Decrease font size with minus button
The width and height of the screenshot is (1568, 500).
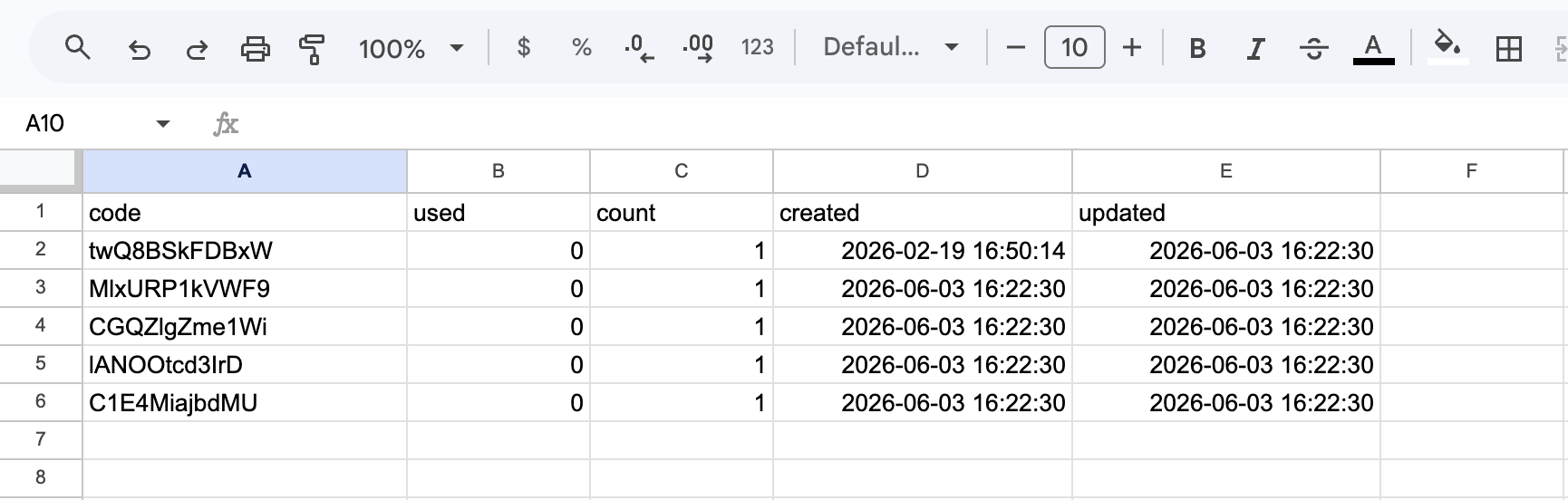1016,47
